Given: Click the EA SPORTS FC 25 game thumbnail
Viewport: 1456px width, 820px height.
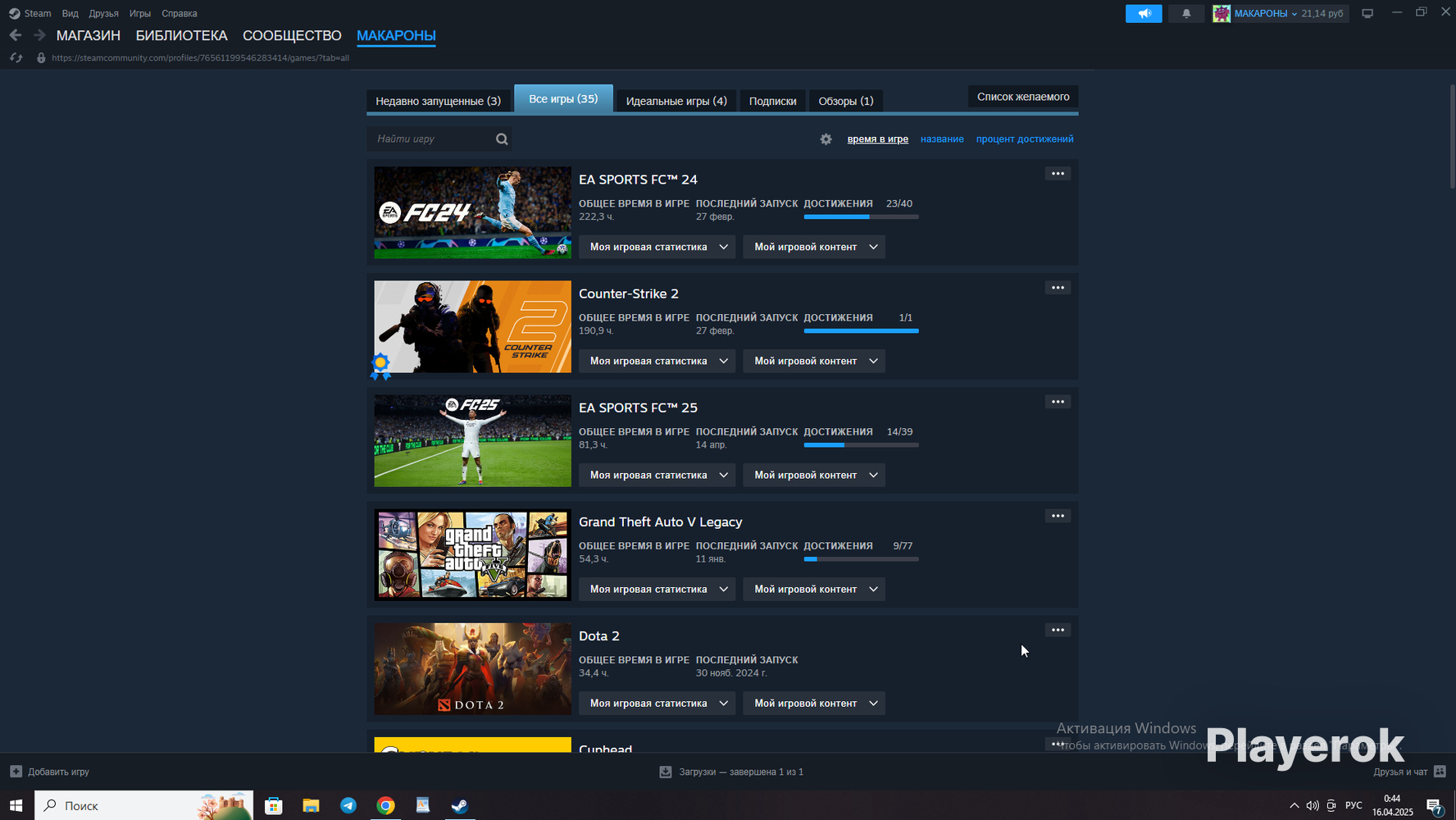Looking at the screenshot, I should point(473,441).
